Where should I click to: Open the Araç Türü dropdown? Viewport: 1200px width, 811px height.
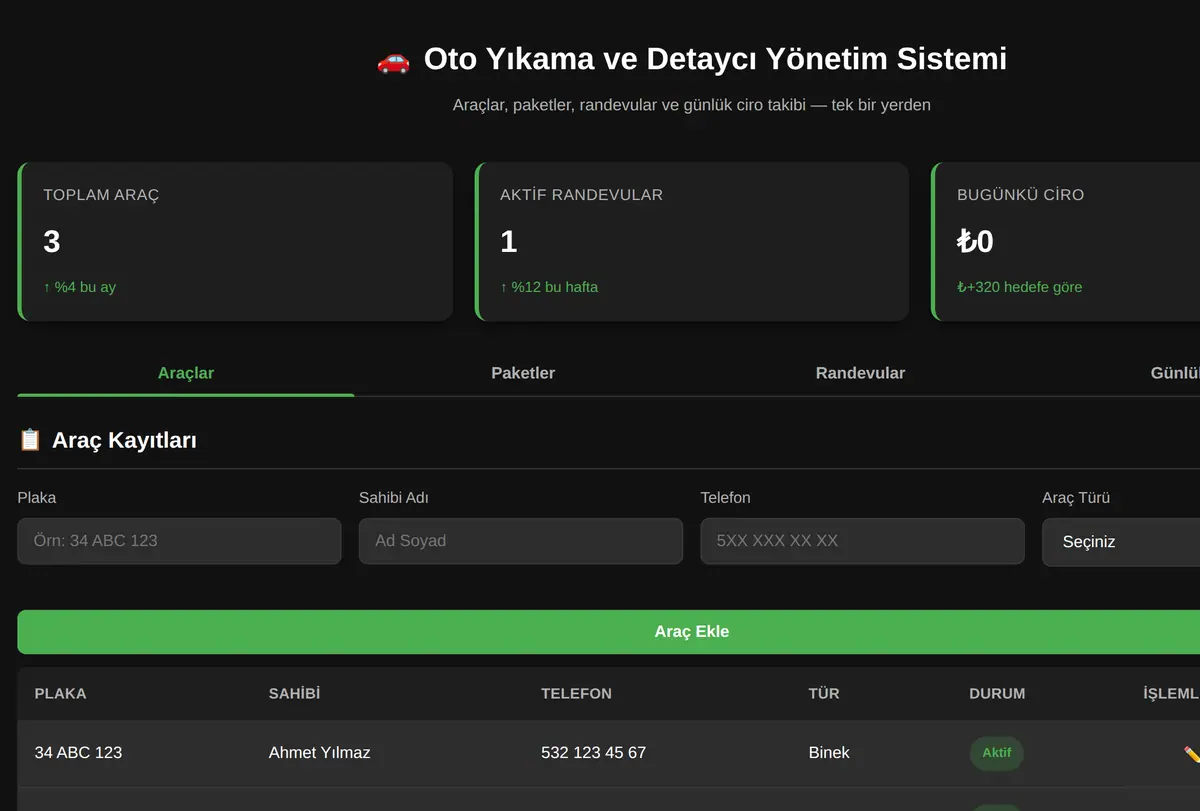[x=1121, y=542]
